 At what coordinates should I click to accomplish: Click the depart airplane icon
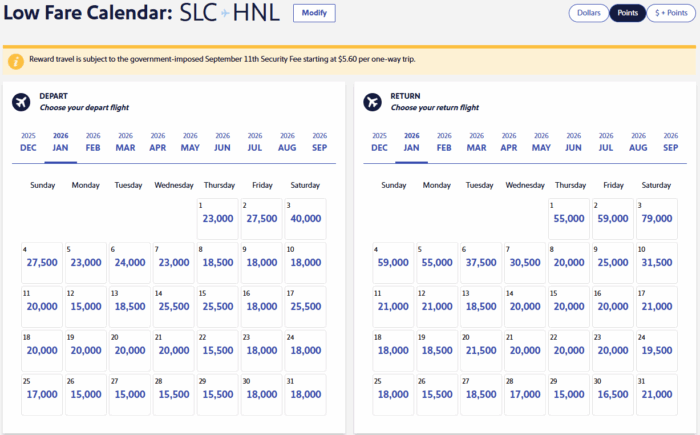pos(22,101)
